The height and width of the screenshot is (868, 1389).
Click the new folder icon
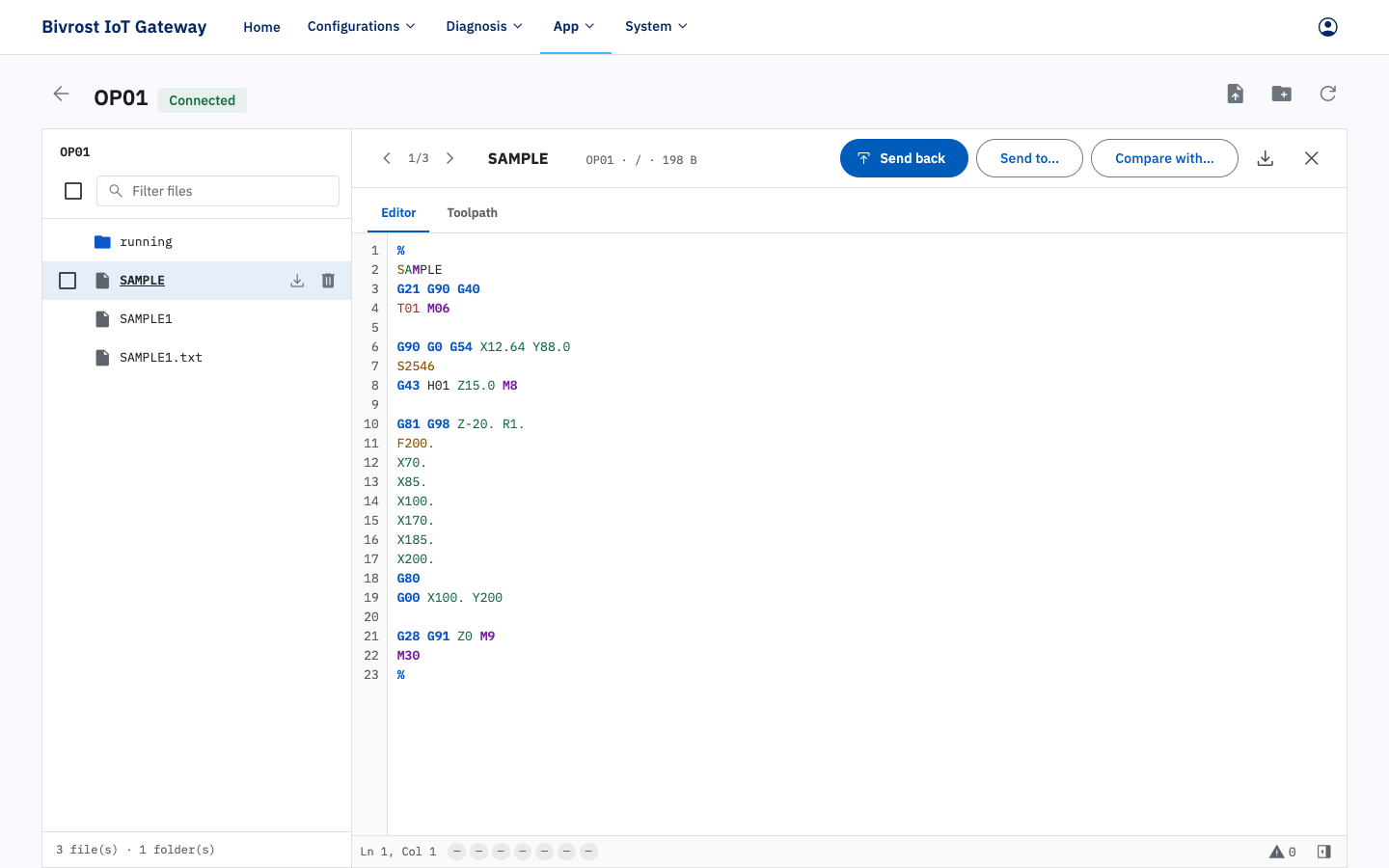[1281, 94]
